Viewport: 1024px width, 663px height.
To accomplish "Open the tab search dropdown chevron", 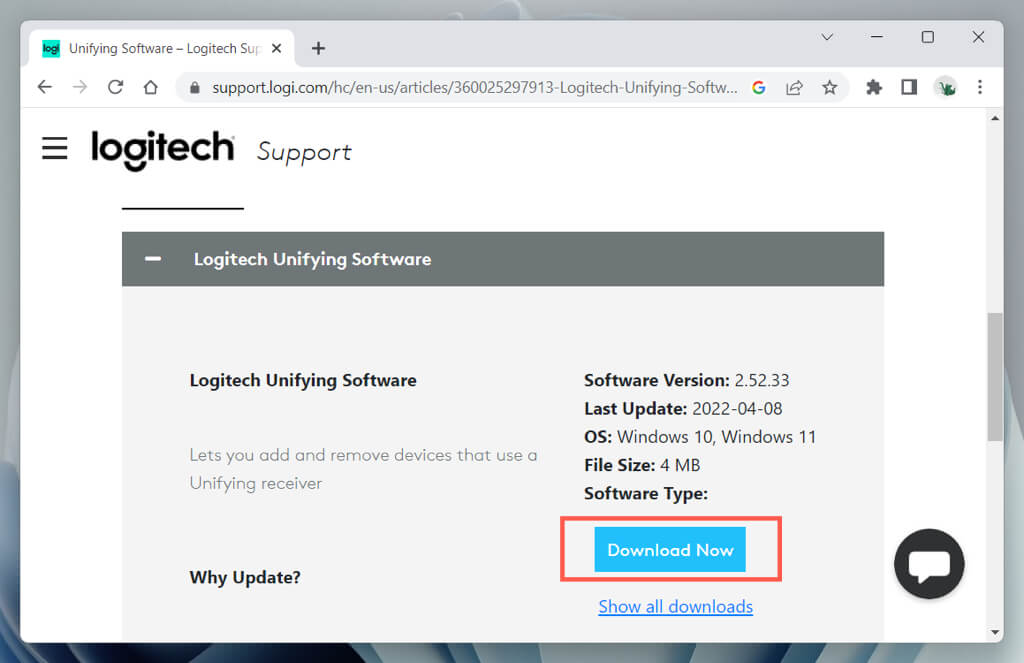I will coord(827,37).
